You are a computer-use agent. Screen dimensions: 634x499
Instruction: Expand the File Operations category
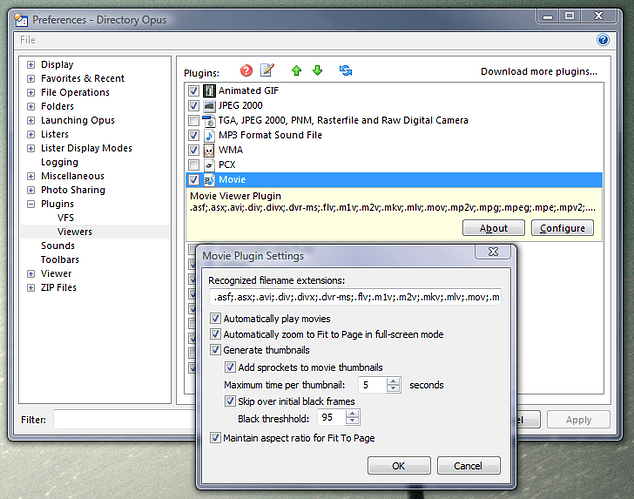click(x=31, y=93)
